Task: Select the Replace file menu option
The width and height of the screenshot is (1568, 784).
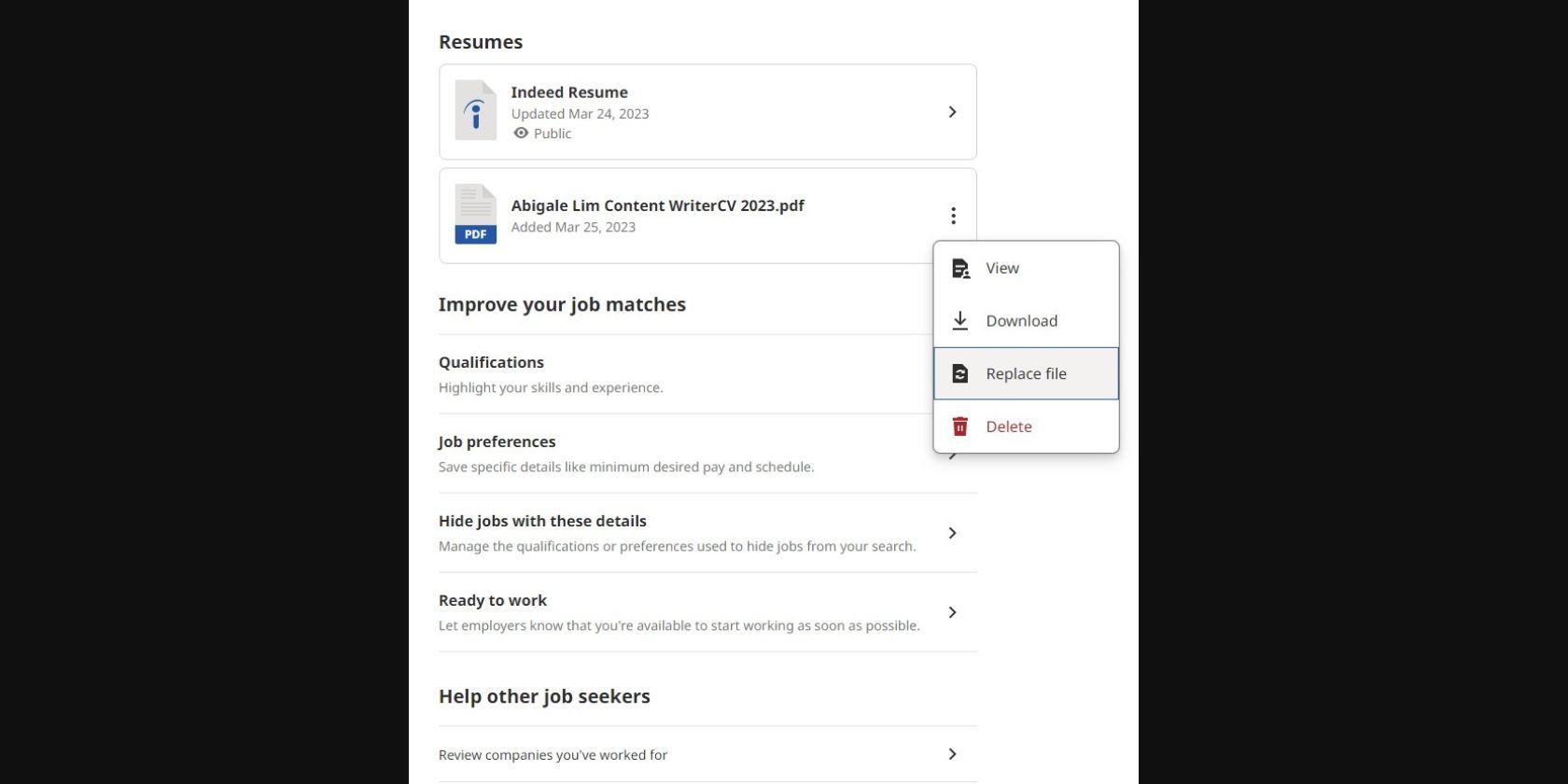Action: 1026,374
